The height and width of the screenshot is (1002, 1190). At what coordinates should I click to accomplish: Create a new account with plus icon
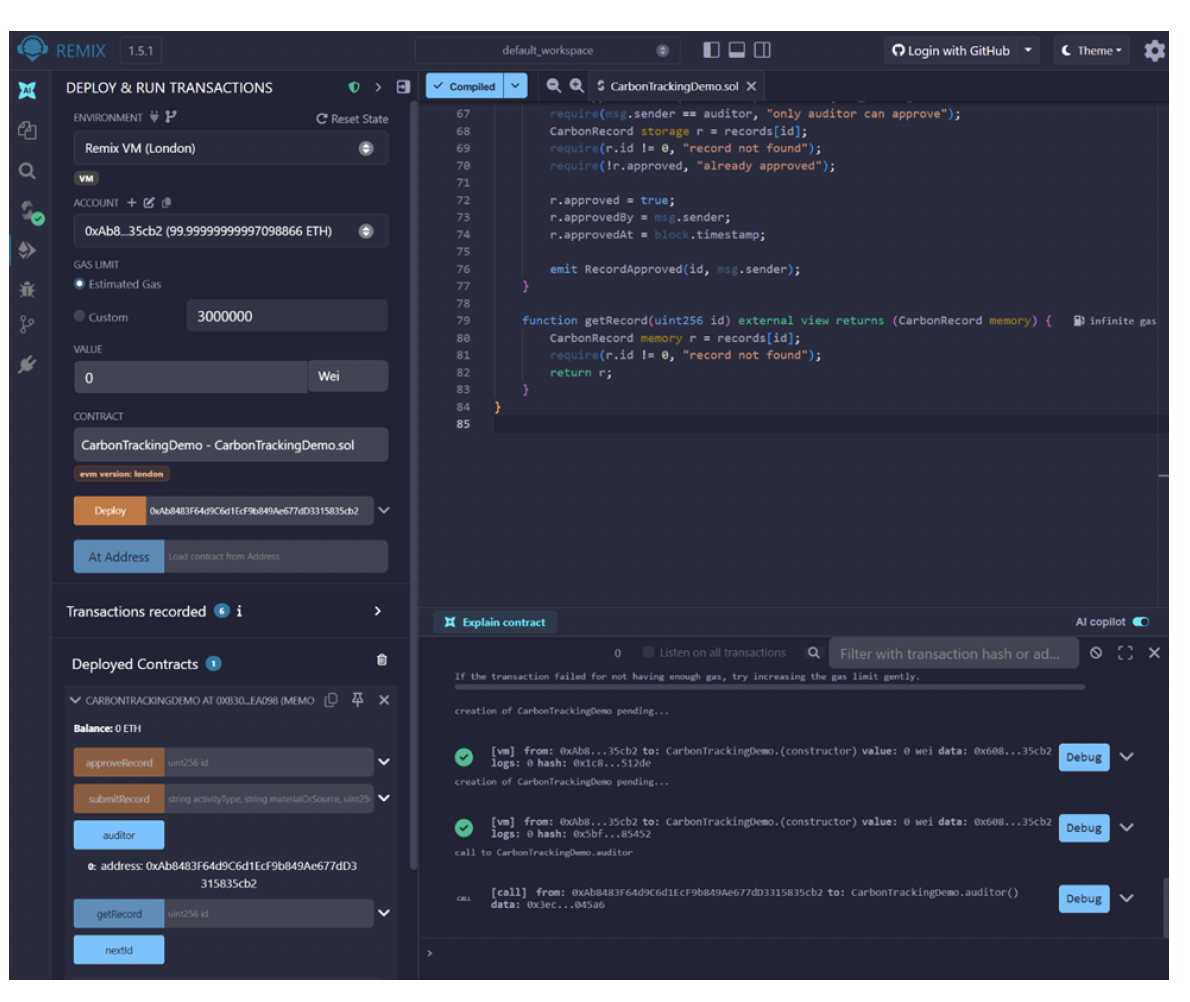tap(132, 203)
